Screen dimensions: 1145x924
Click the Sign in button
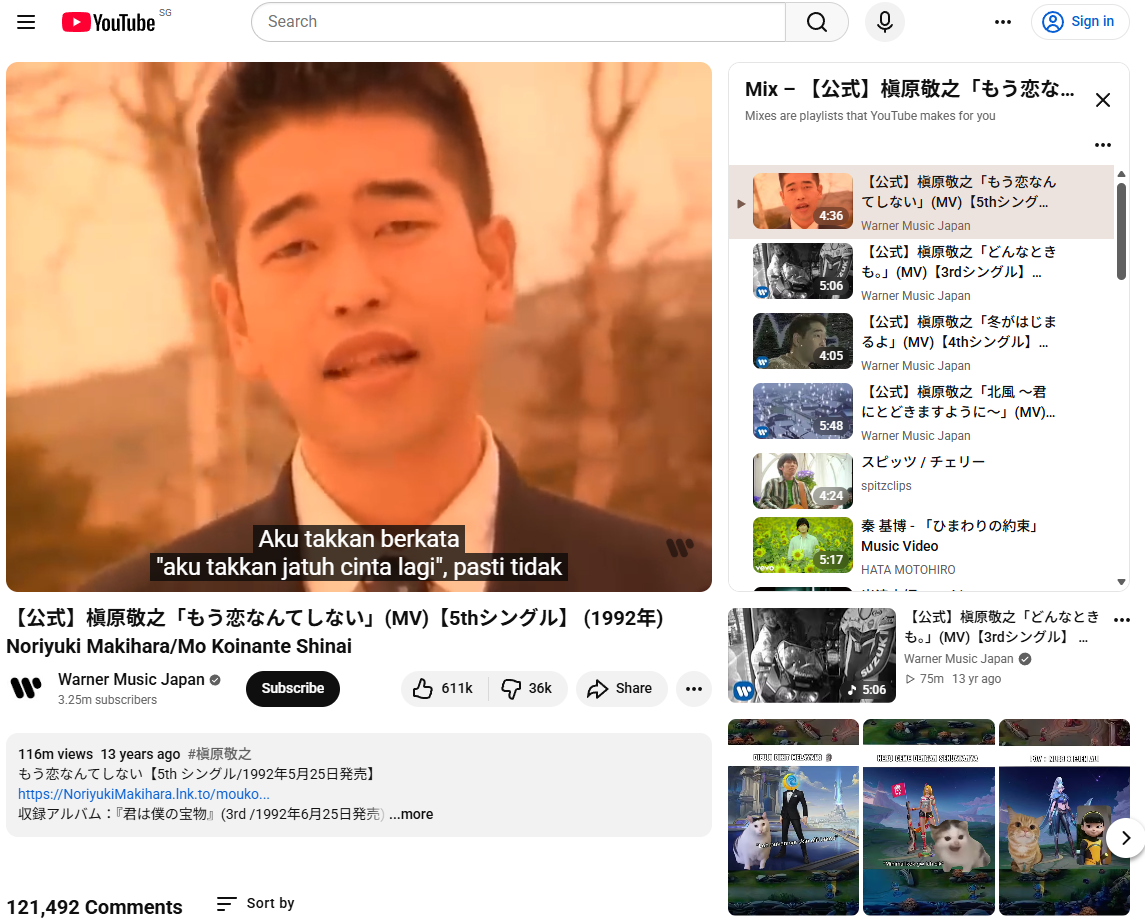(x=1079, y=22)
